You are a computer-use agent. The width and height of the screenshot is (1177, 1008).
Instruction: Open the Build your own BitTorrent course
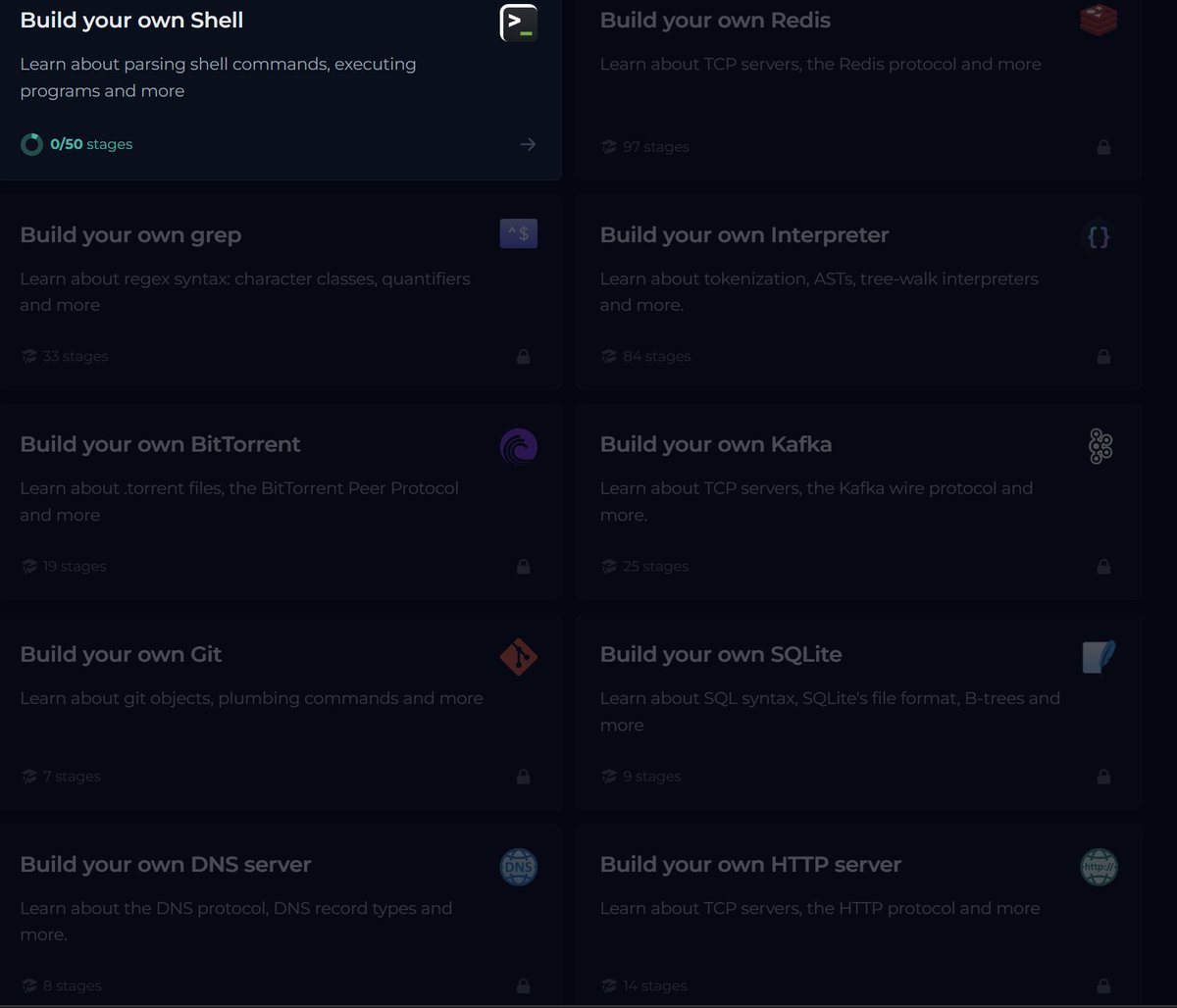(x=280, y=502)
